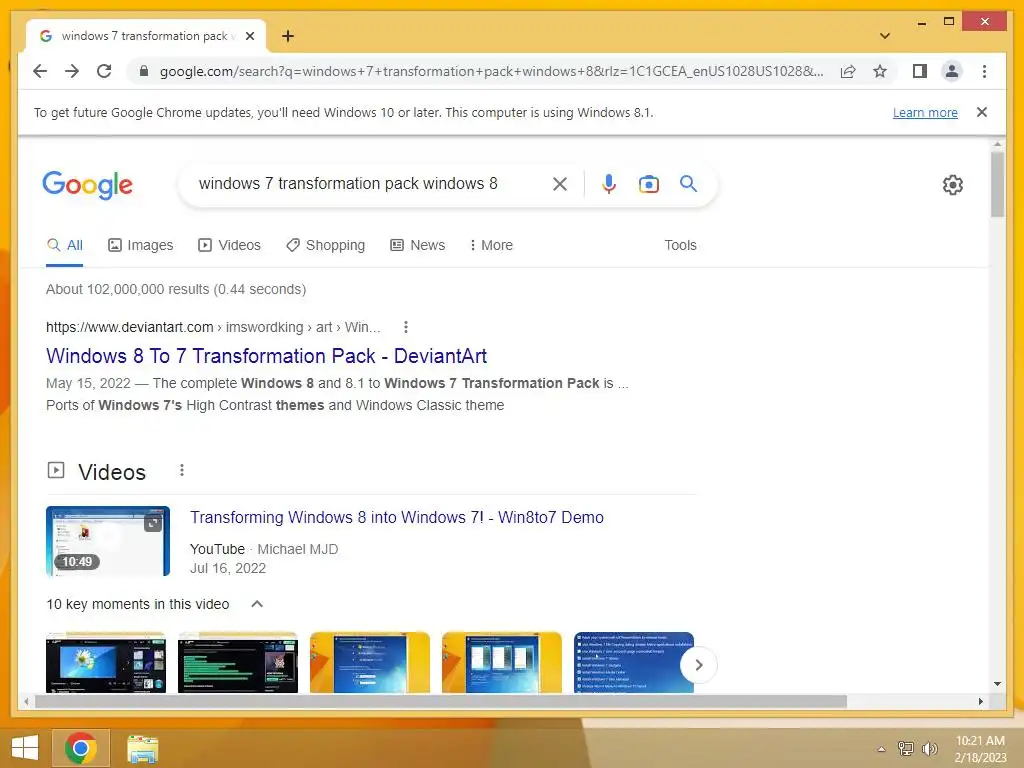Image resolution: width=1024 pixels, height=768 pixels.
Task: Expand the More search categories menu
Action: pyautogui.click(x=491, y=246)
